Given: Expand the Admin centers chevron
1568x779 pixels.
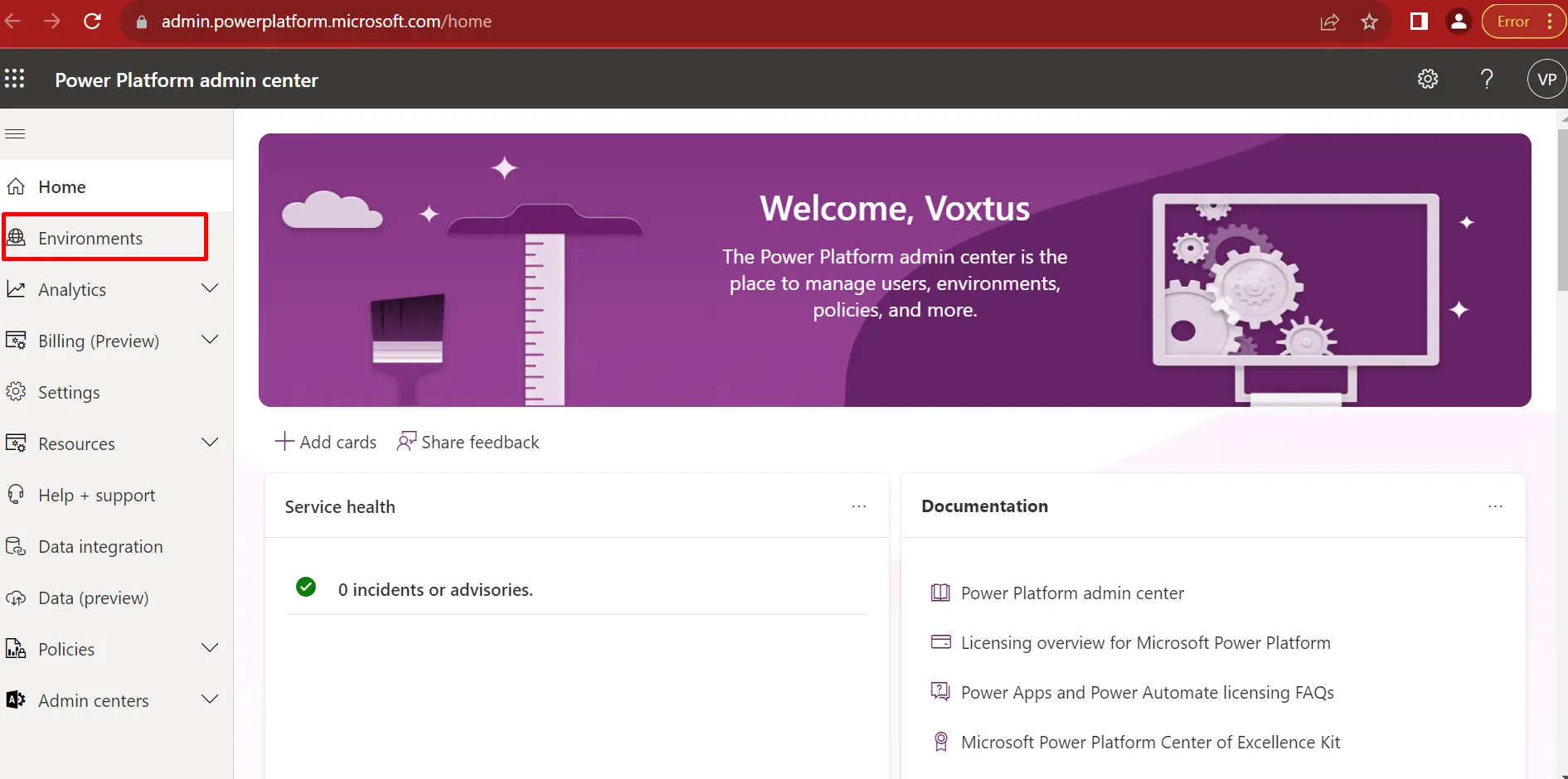Looking at the screenshot, I should (210, 699).
